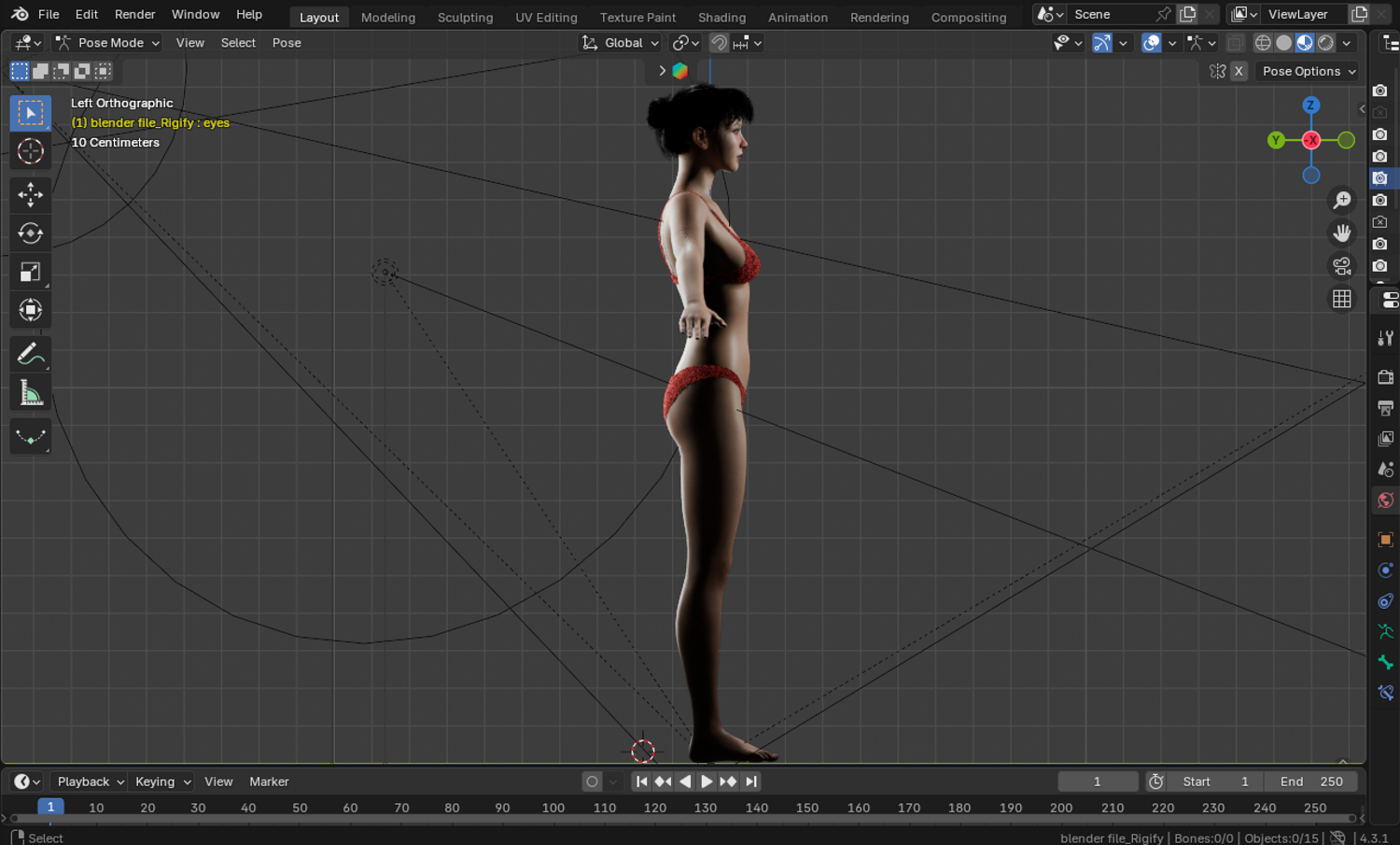Open the File menu
This screenshot has height=845, width=1400.
49,14
